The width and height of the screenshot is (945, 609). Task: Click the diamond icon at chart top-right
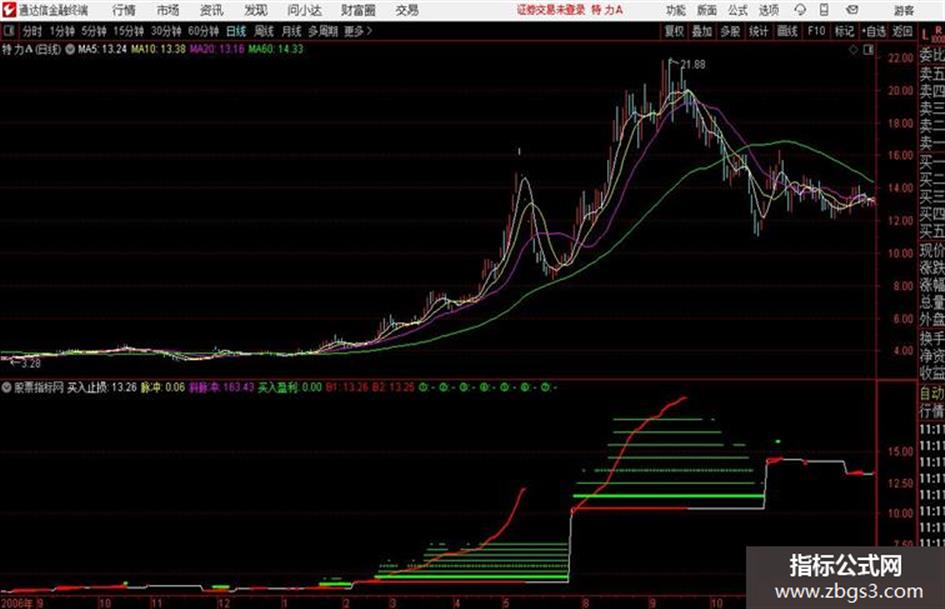point(853,50)
